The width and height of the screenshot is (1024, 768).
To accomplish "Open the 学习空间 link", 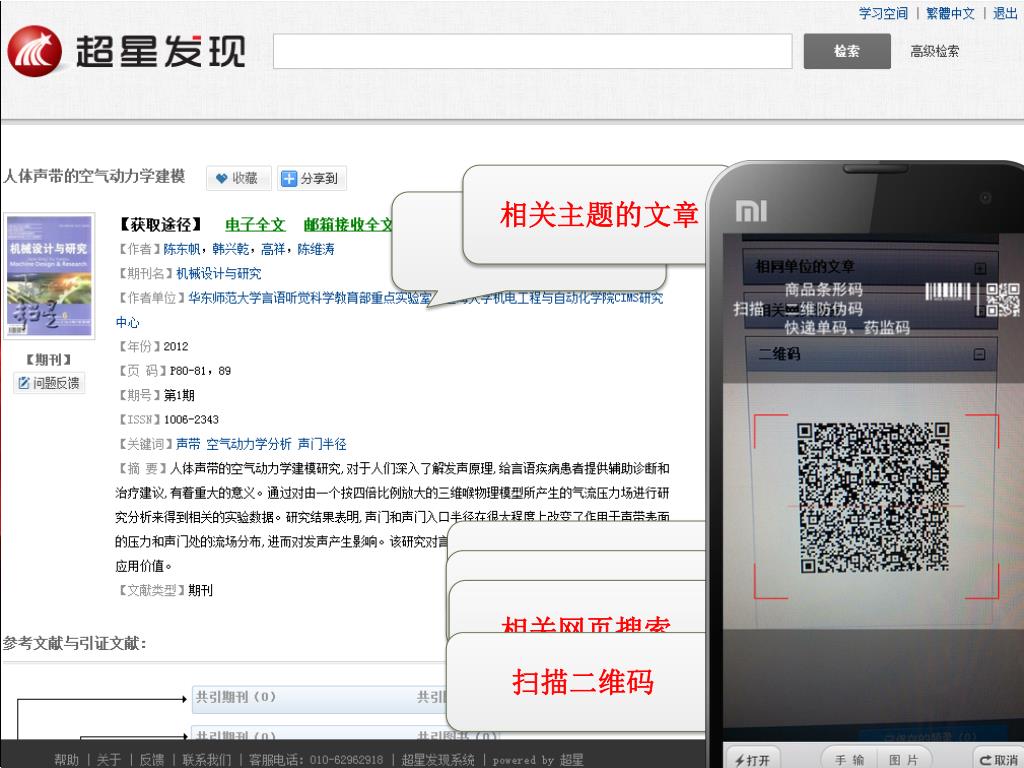I will (883, 13).
